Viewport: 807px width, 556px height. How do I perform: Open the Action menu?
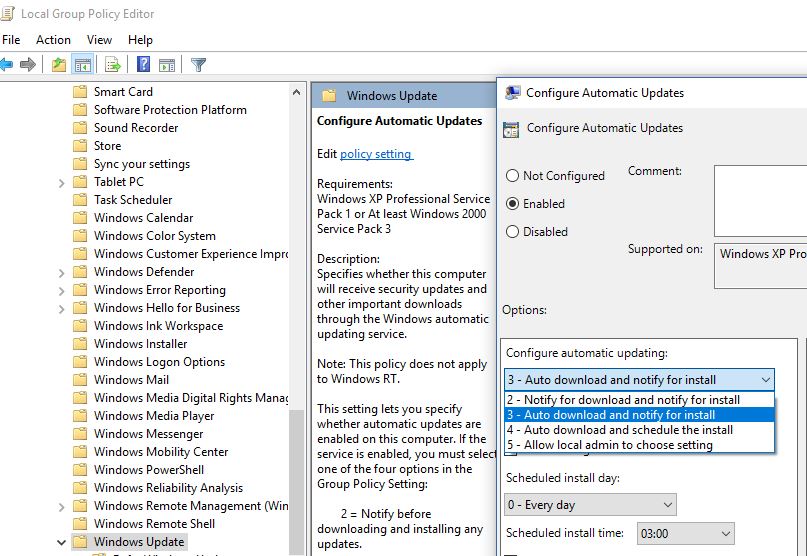pos(53,40)
